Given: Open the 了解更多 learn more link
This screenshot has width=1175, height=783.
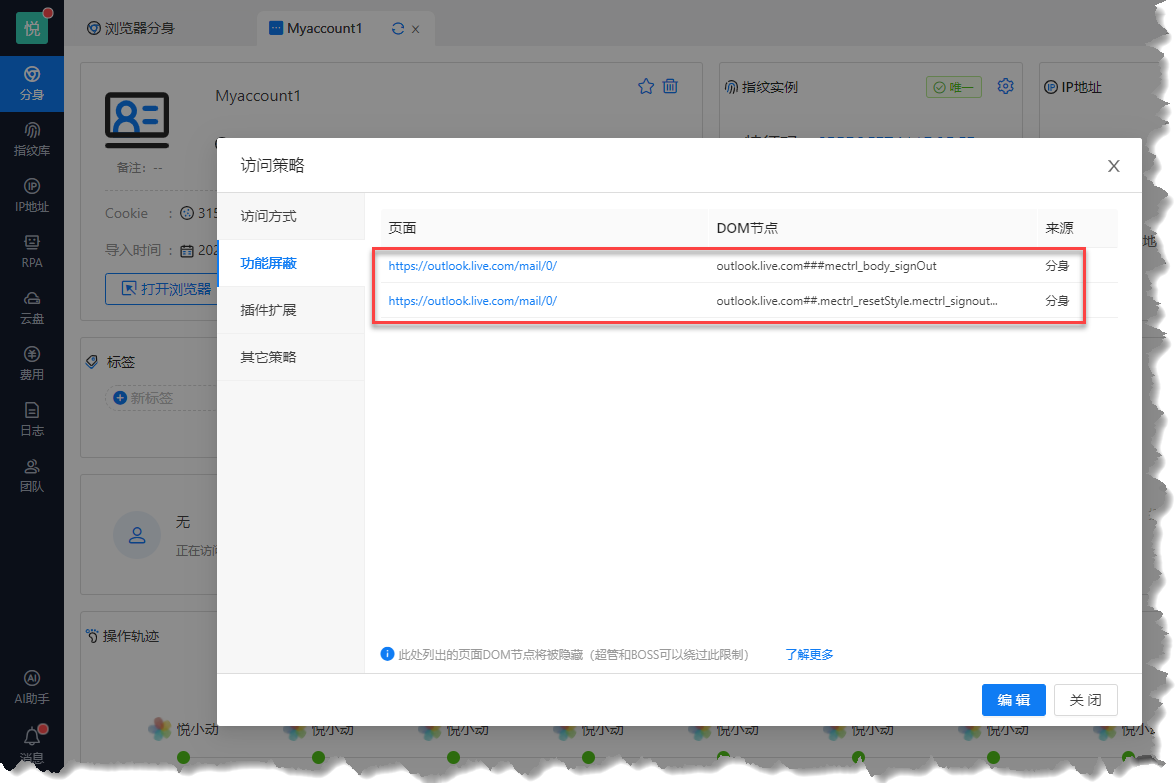Looking at the screenshot, I should click(809, 655).
